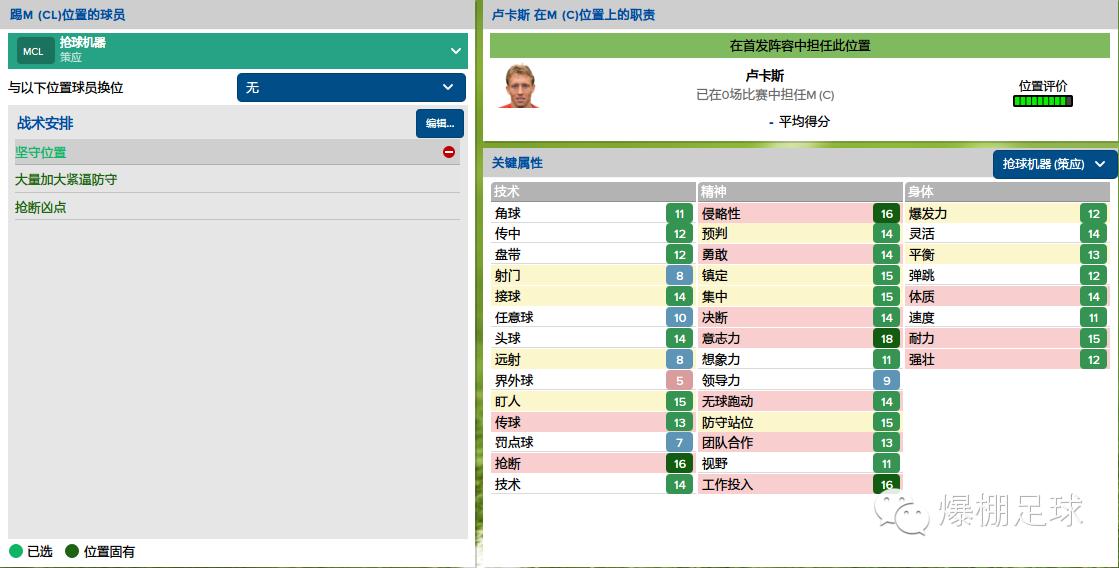This screenshot has height=568, width=1119.
Task: Click the 强壮 attribute row
Action: [x=1007, y=360]
